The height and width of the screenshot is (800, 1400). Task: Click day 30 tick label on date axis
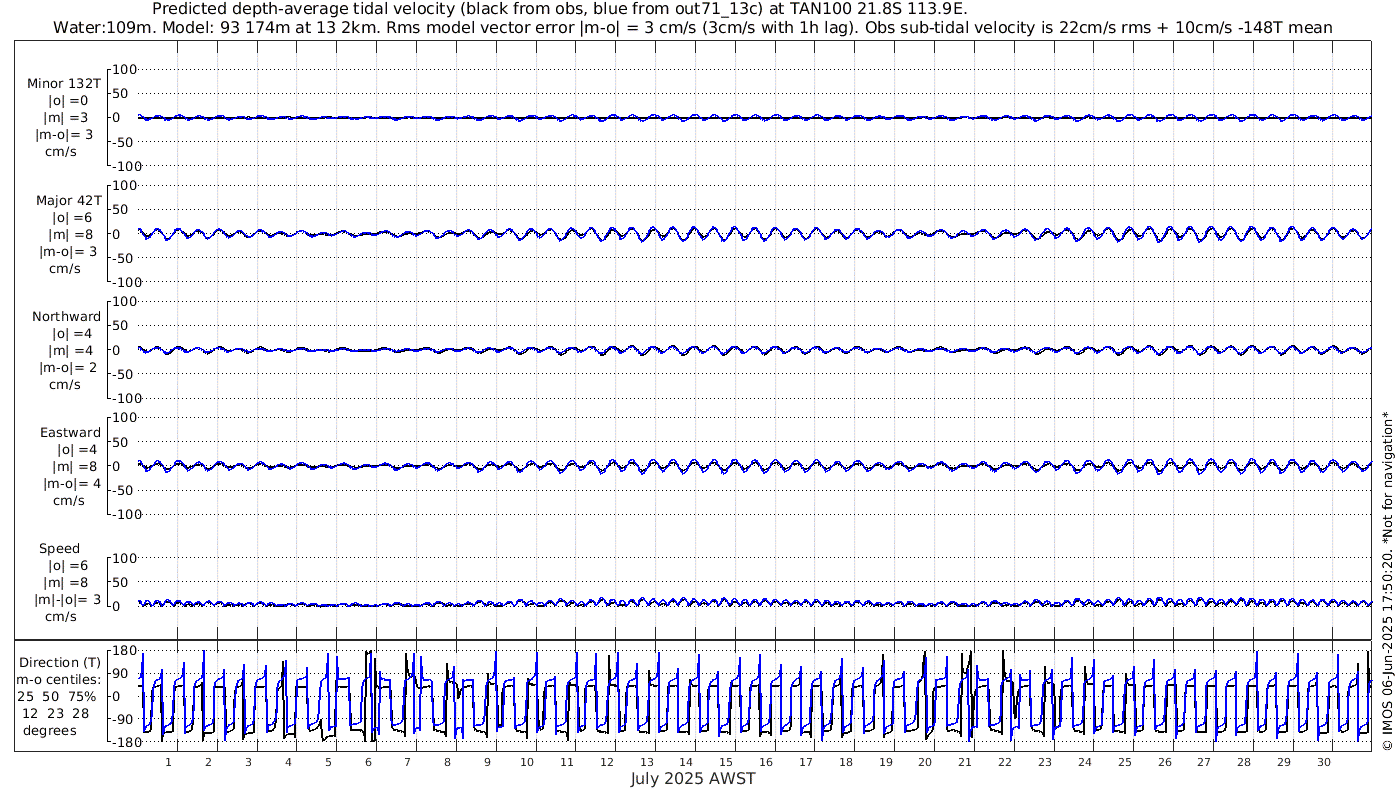pyautogui.click(x=1324, y=762)
